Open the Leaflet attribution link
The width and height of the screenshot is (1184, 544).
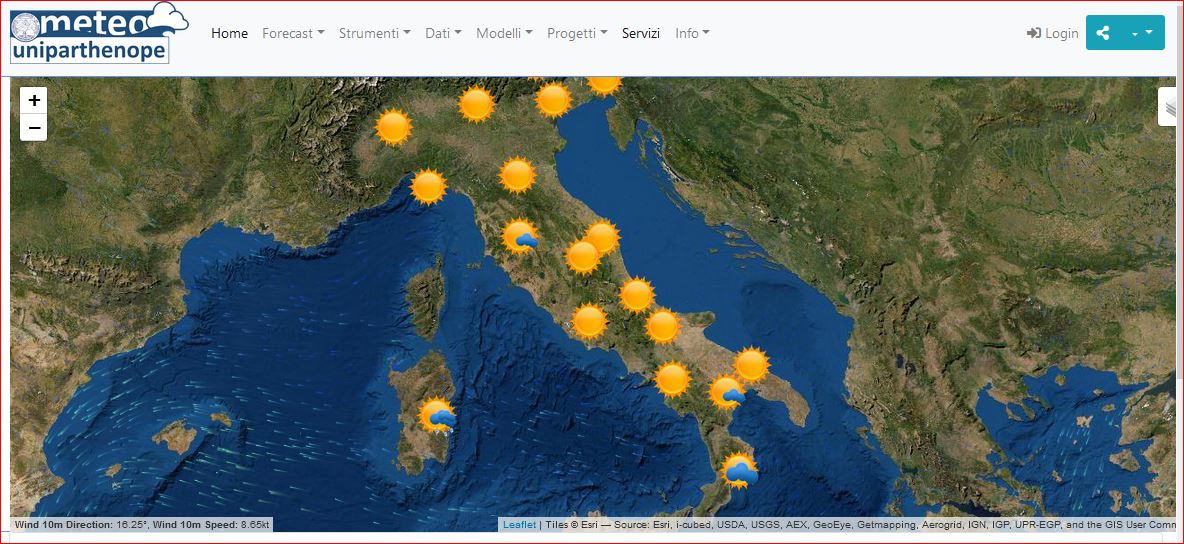coord(519,525)
